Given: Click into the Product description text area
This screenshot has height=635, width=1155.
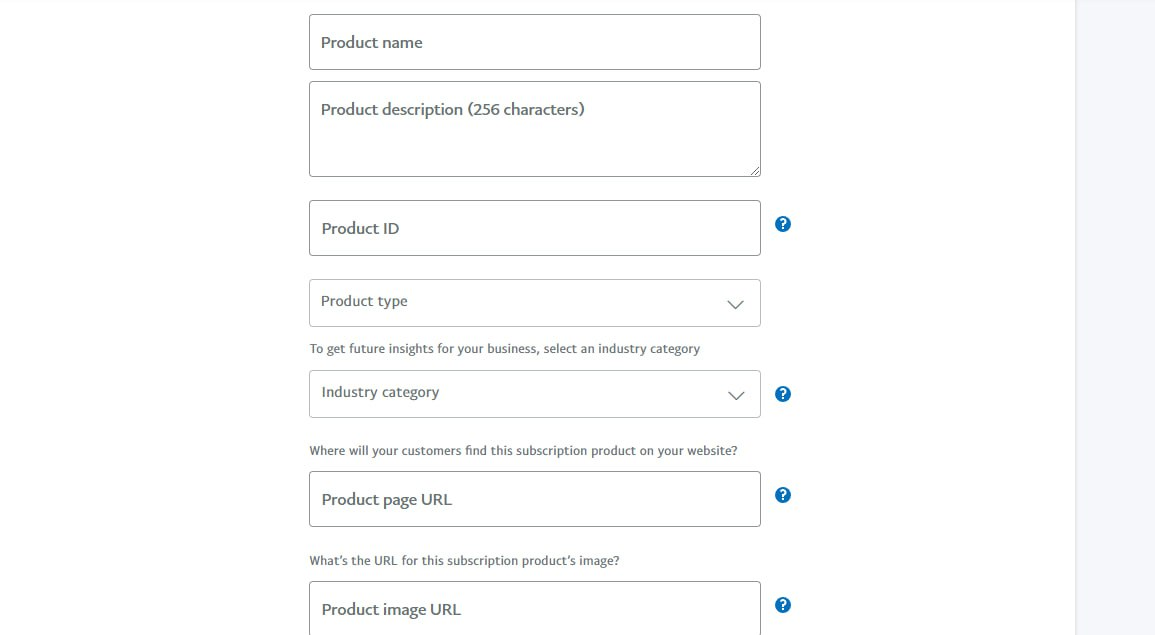Looking at the screenshot, I should click(x=534, y=140).
